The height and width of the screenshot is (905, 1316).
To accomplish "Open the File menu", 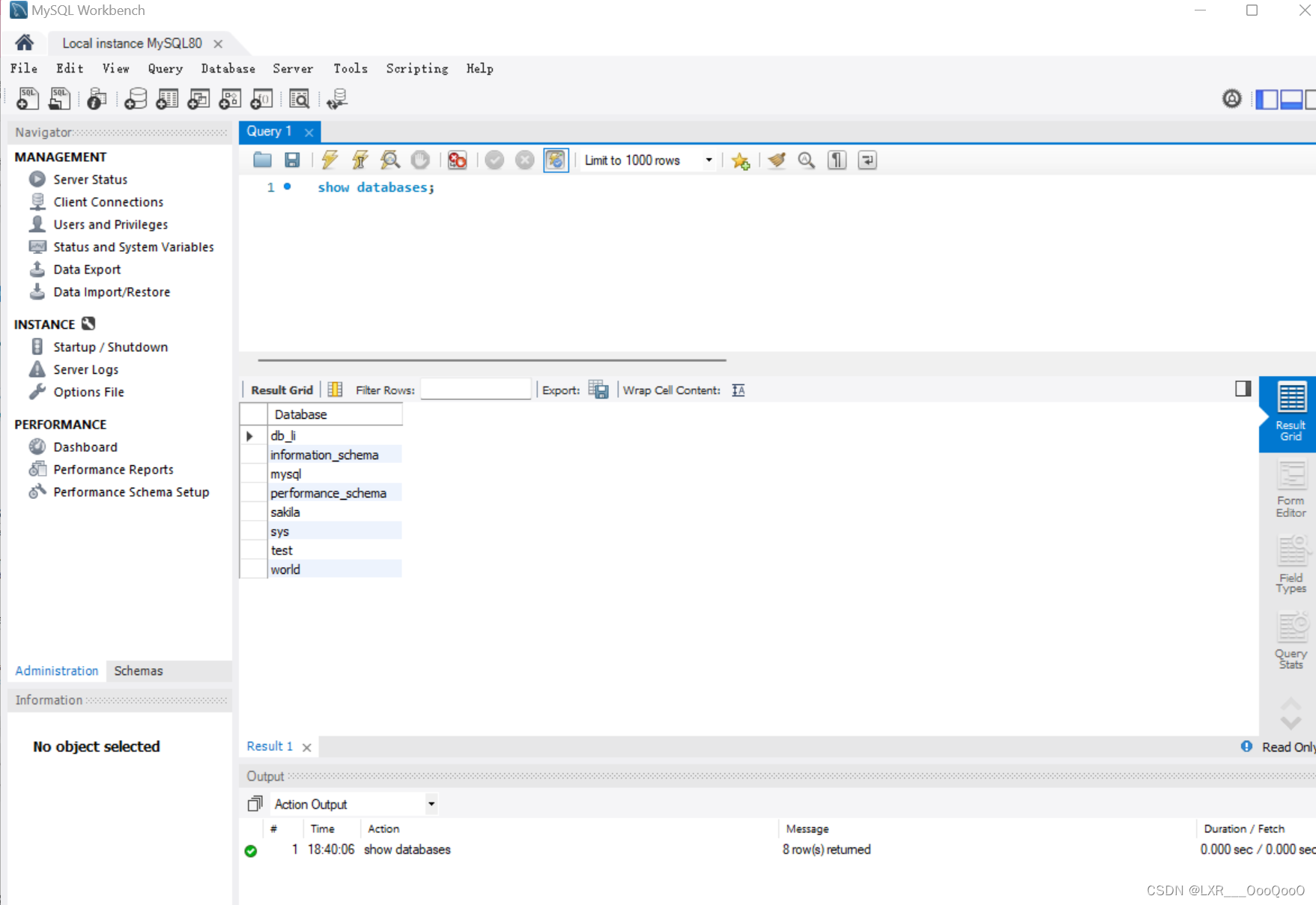I will click(x=24, y=68).
